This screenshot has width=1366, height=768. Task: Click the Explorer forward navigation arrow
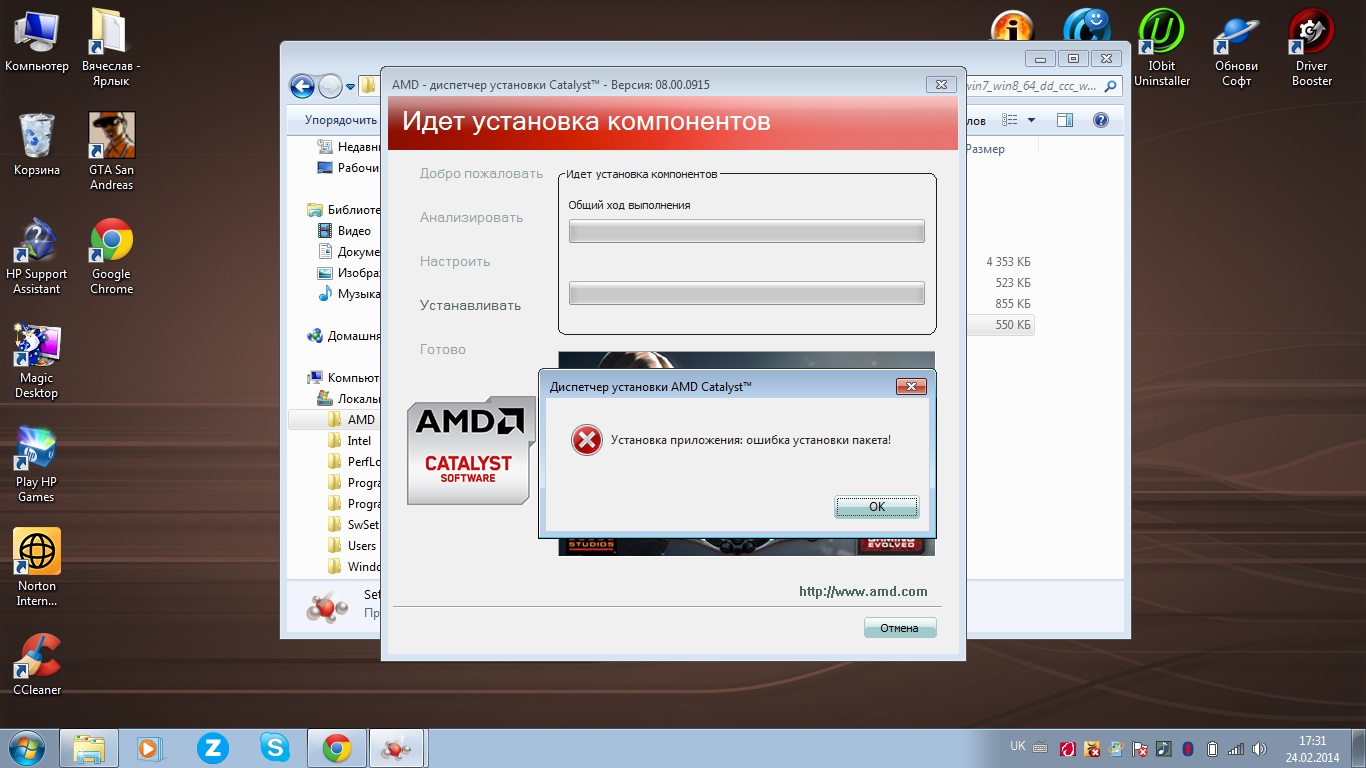330,86
